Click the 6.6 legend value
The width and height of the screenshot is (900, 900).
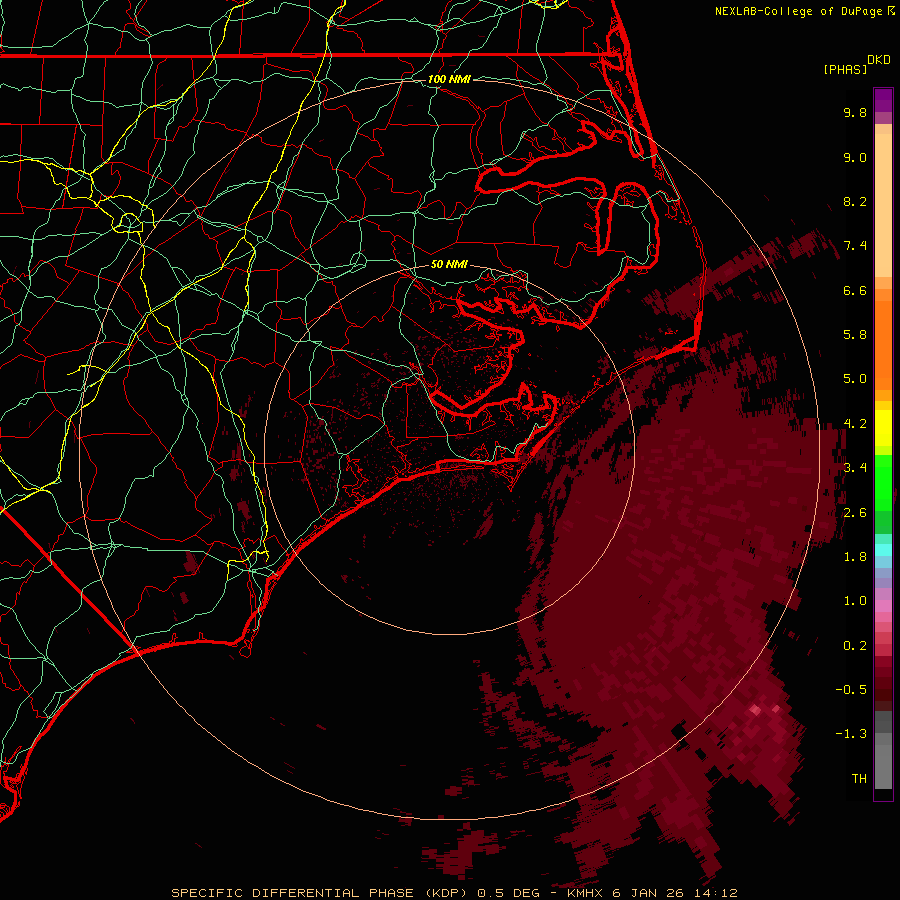coord(855,290)
